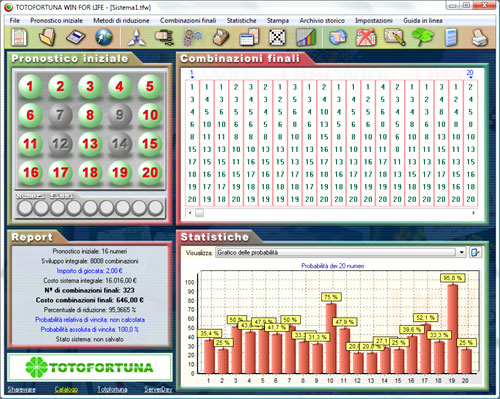Open the Stampa menu

278,21
